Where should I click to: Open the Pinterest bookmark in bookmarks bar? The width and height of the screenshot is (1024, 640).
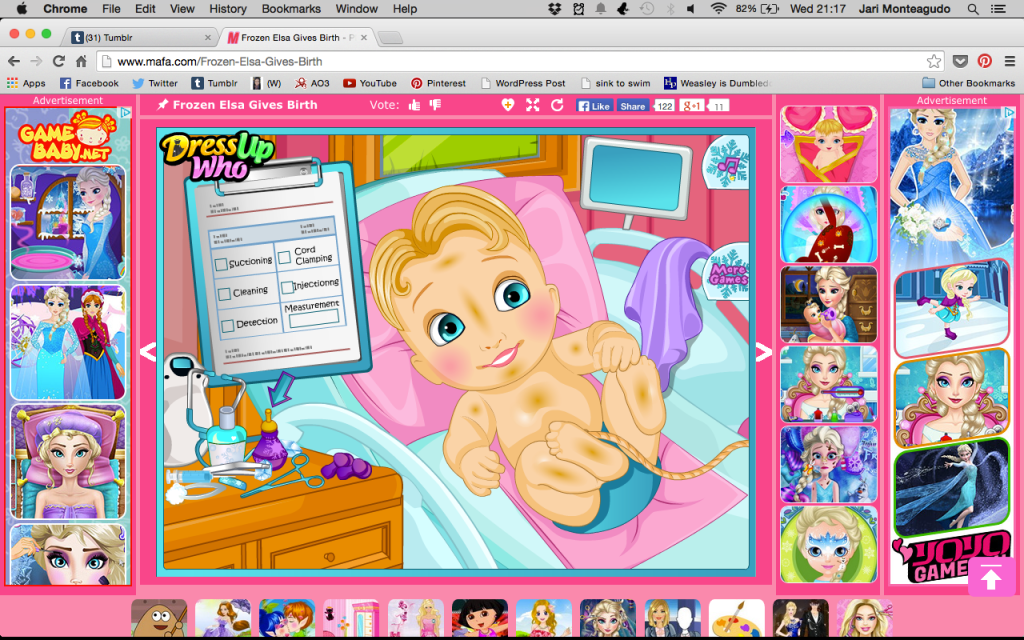coord(438,83)
